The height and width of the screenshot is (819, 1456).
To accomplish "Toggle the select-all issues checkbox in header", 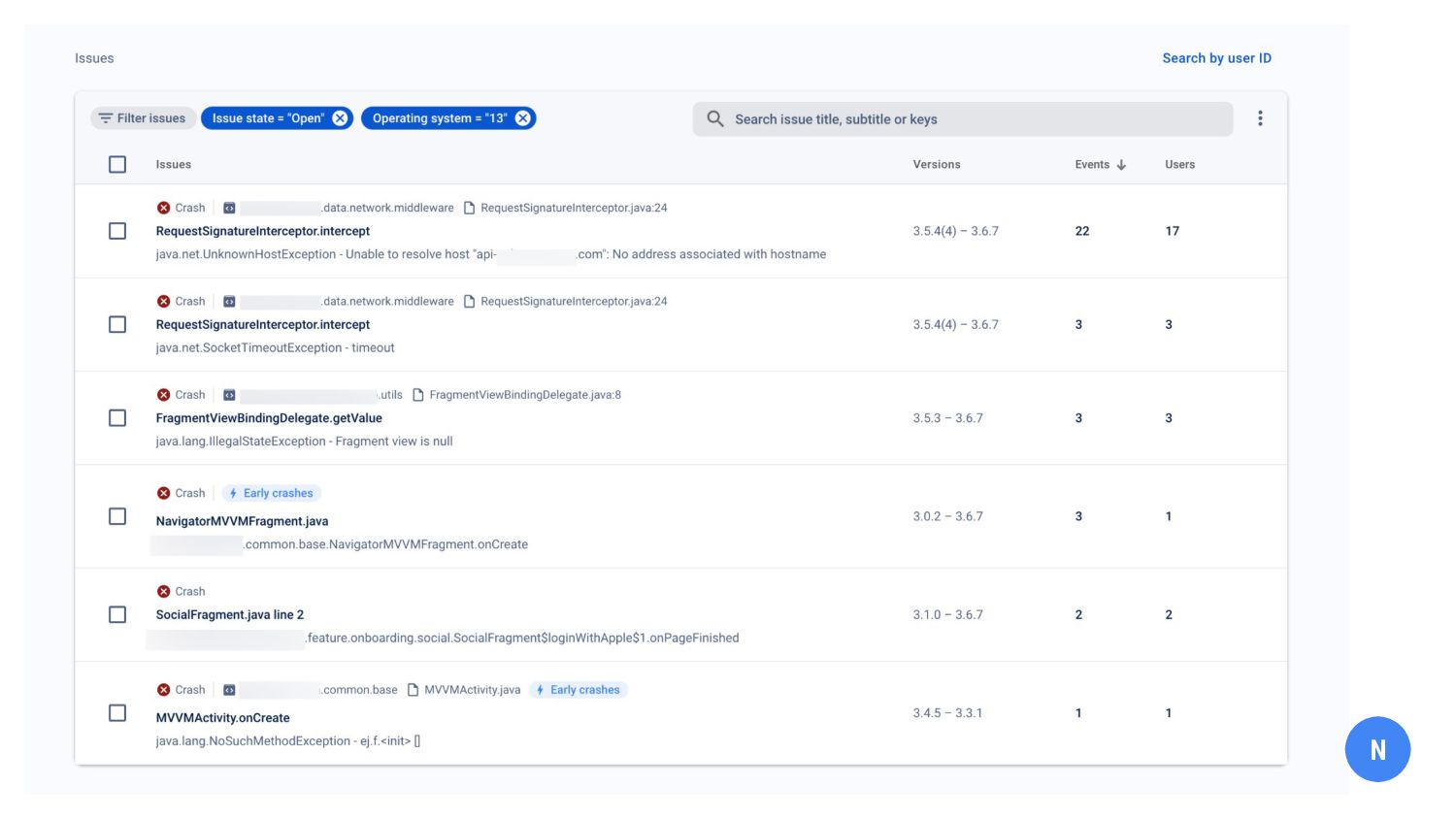I will tap(117, 165).
